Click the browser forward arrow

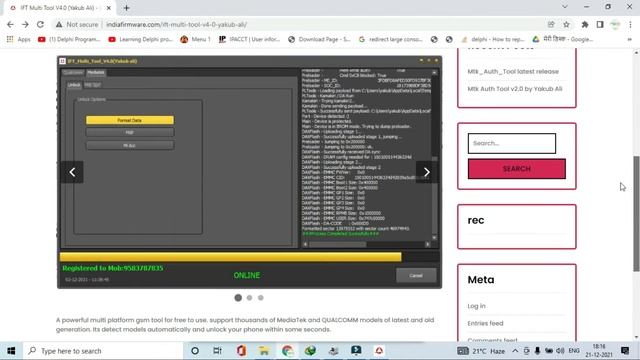[x=25, y=24]
